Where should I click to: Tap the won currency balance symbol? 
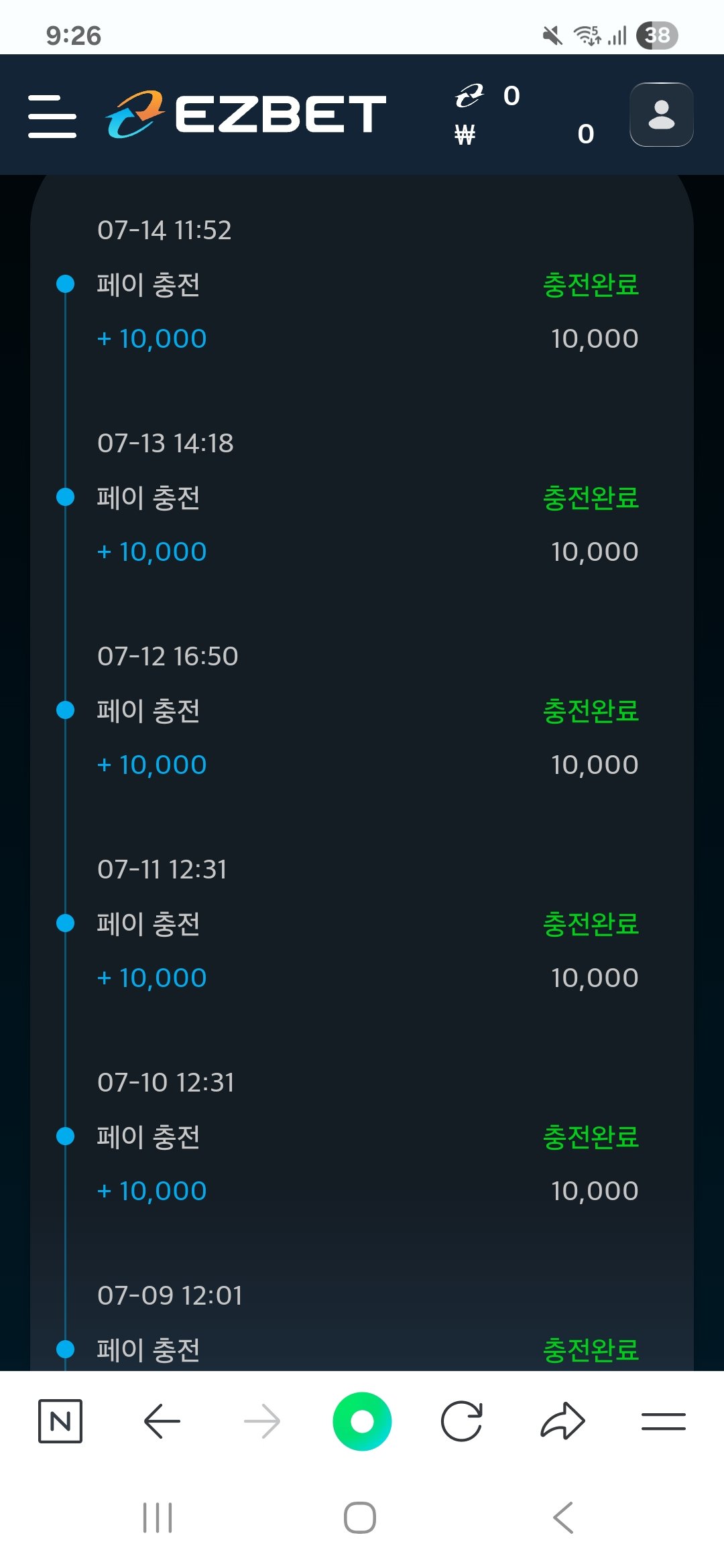click(465, 135)
